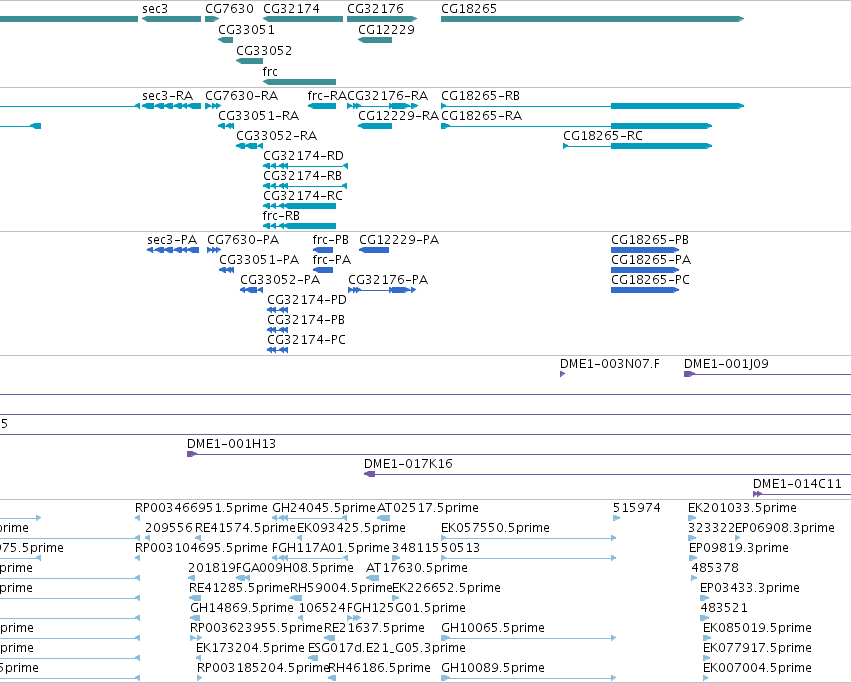Viewport: 851px width, 683px height.
Task: Open the EK007004.5prime EST label
Action: pos(757,668)
